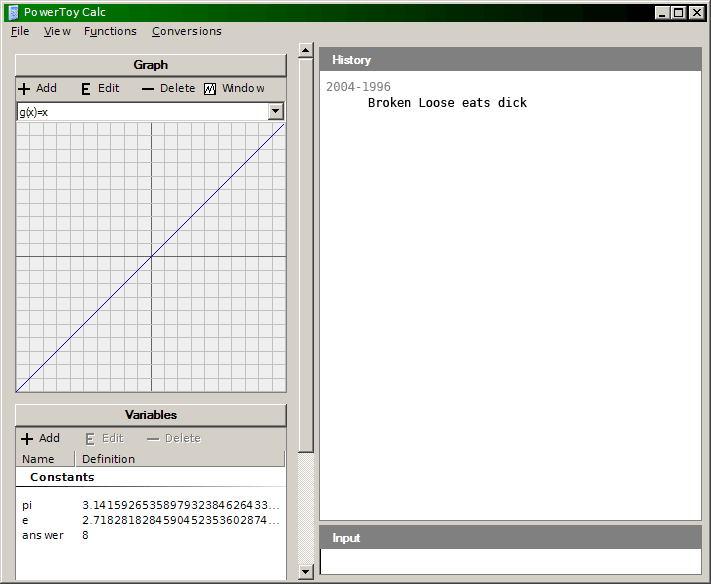Image resolution: width=711 pixels, height=584 pixels.
Task: Click the Input panel header
Action: click(x=511, y=538)
